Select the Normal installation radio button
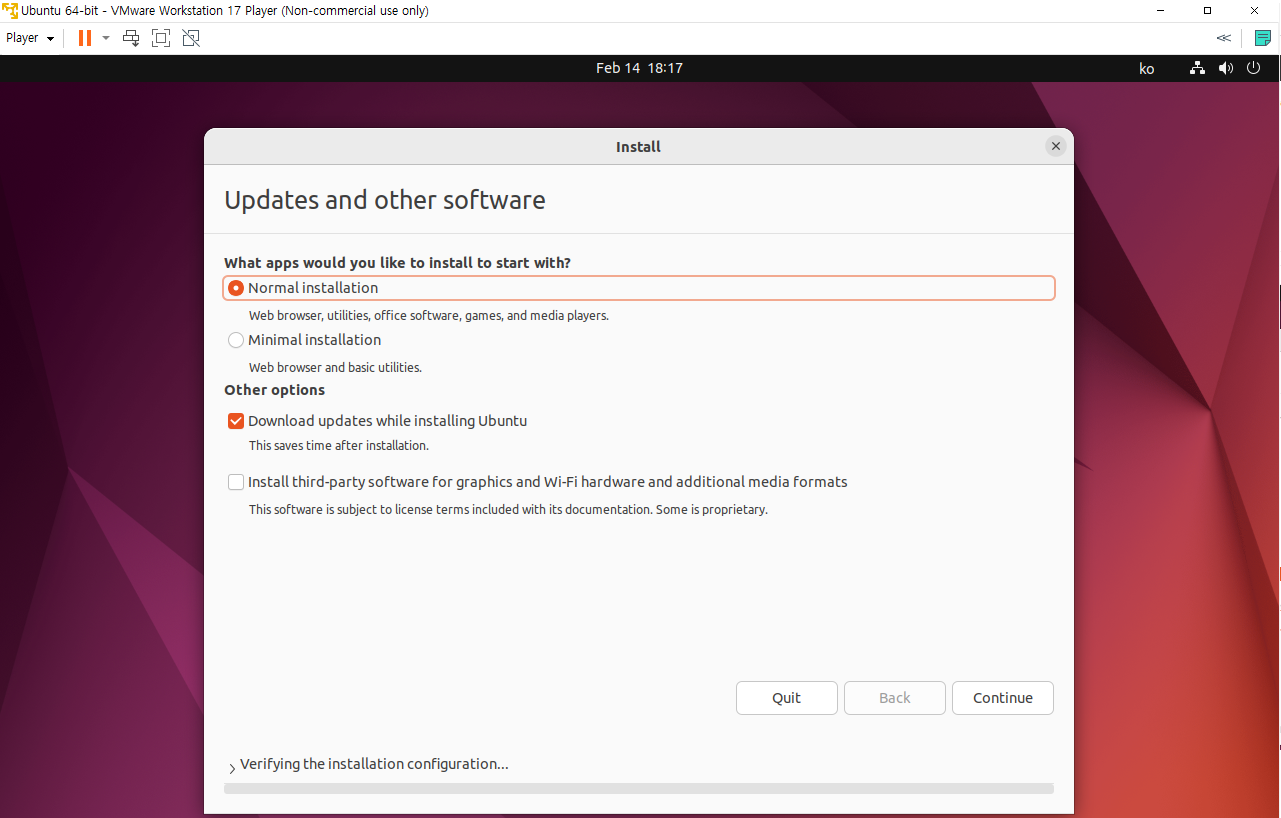 coord(236,288)
